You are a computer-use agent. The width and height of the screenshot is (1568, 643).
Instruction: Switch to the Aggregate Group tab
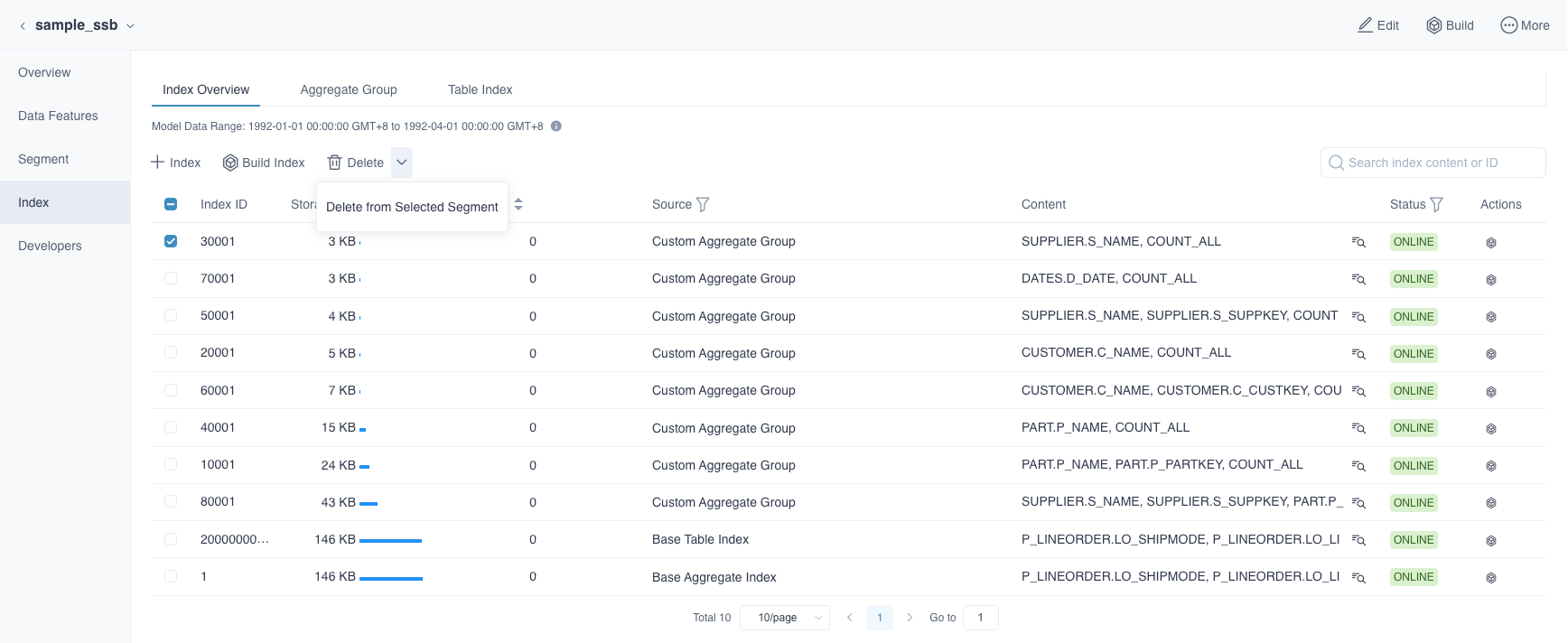[x=349, y=89]
